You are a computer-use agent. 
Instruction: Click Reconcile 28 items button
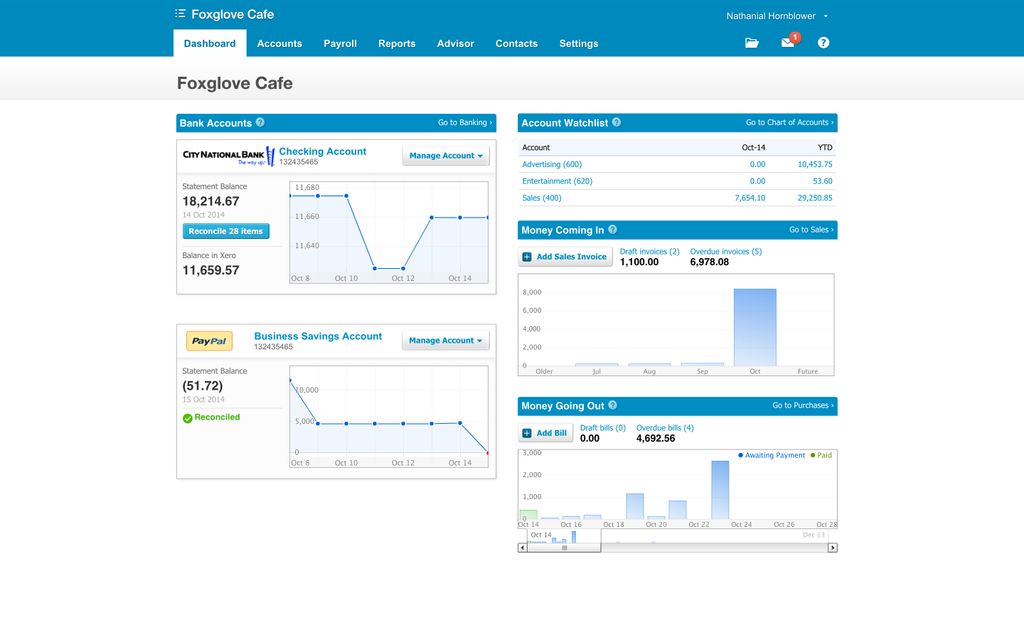pyautogui.click(x=226, y=231)
